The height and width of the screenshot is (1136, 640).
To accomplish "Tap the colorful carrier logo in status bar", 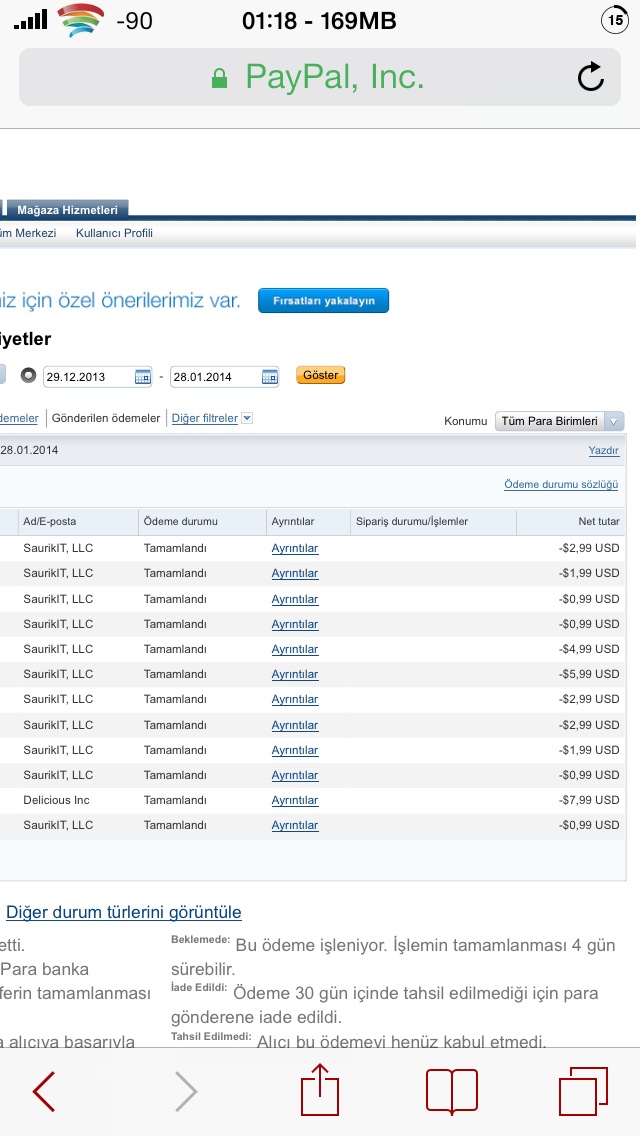I will click(80, 20).
